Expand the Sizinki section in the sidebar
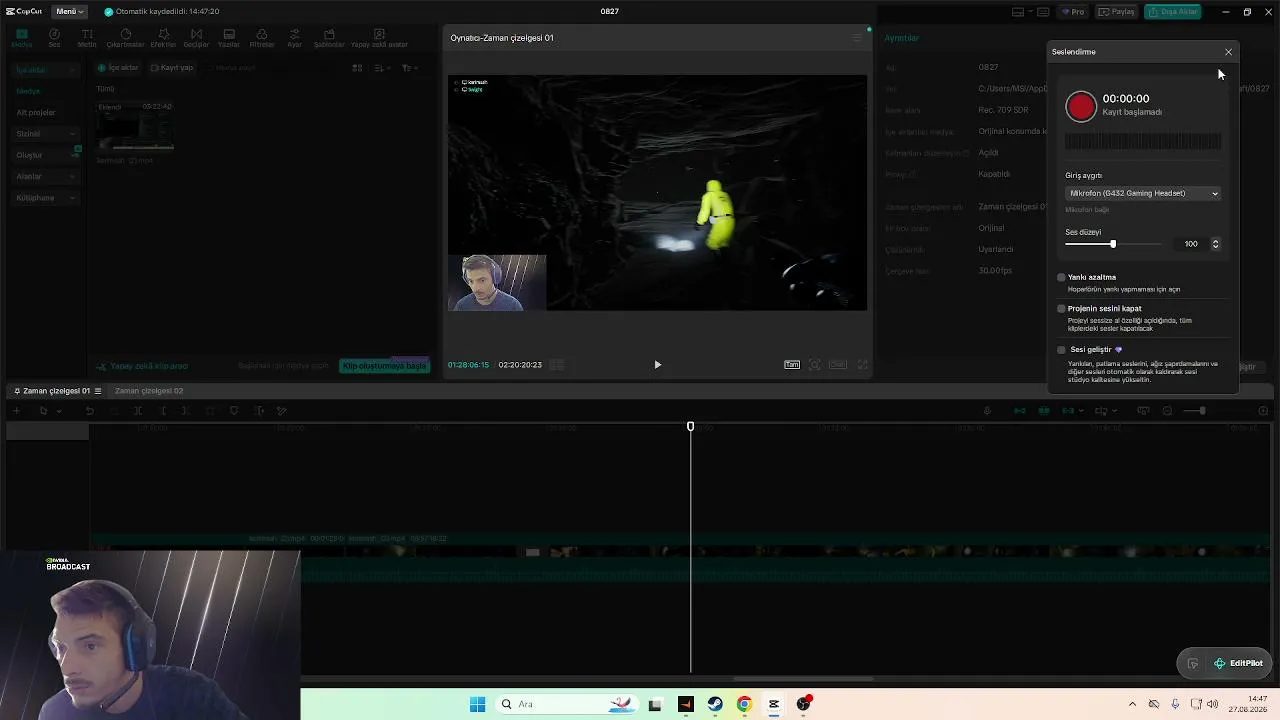Screen dimensions: 1280x720 45,134
